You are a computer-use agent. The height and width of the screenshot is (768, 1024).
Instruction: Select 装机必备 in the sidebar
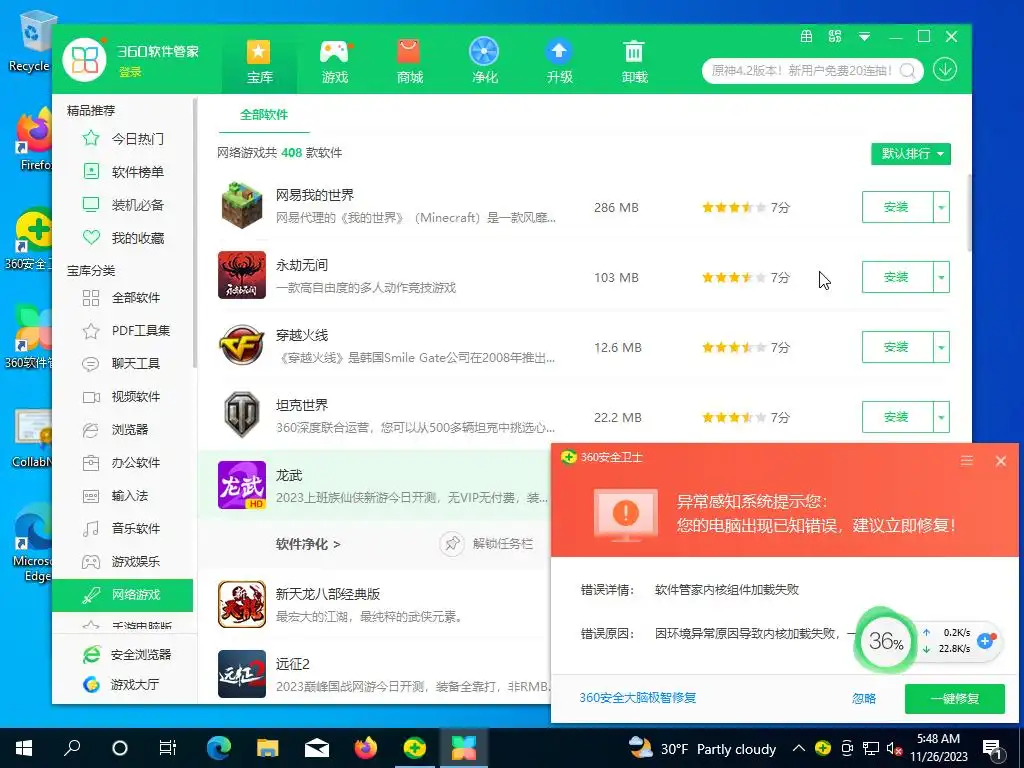(x=124, y=205)
